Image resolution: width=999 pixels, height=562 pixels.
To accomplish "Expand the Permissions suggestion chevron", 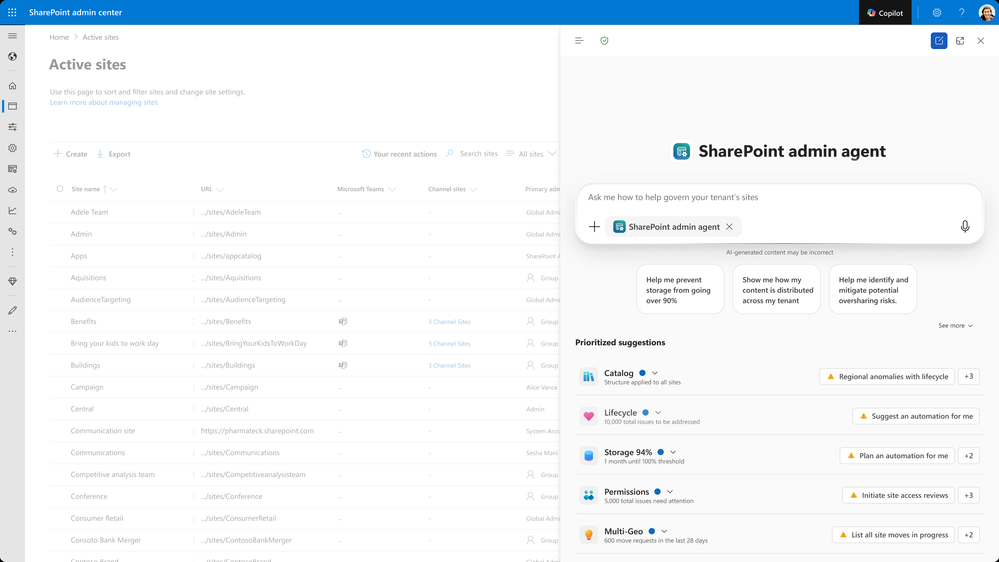I will pos(670,492).
